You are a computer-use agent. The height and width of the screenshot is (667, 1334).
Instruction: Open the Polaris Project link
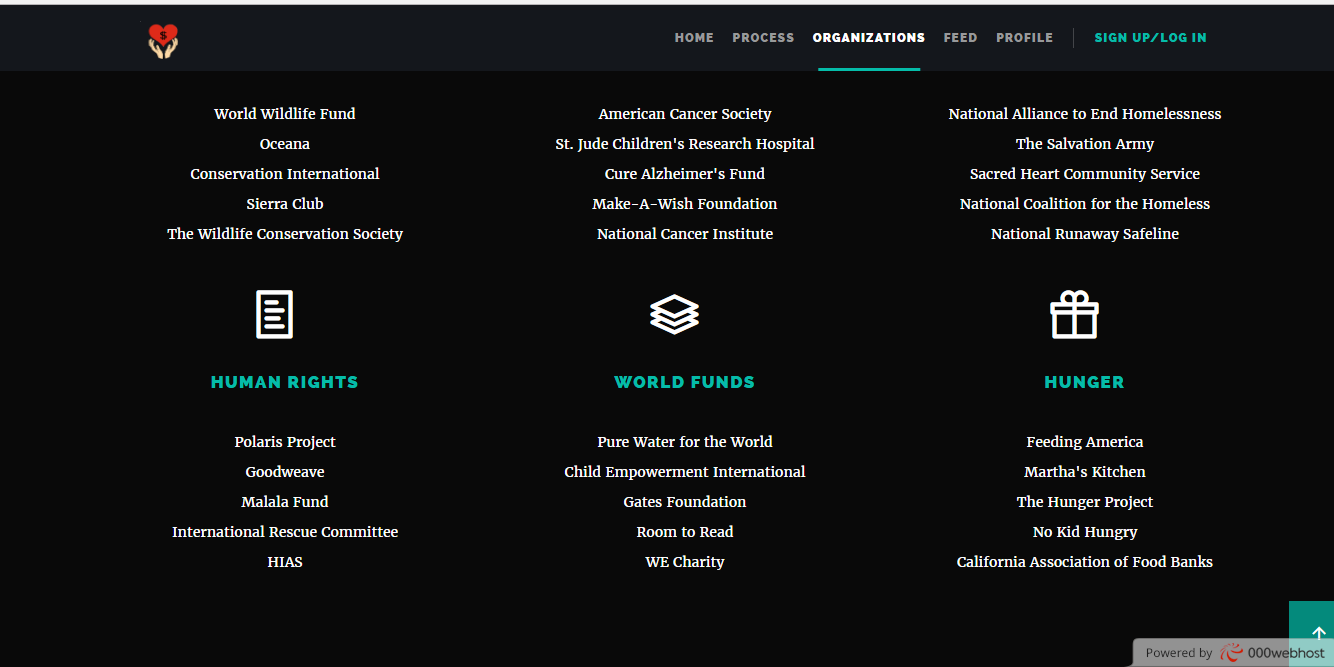(285, 442)
